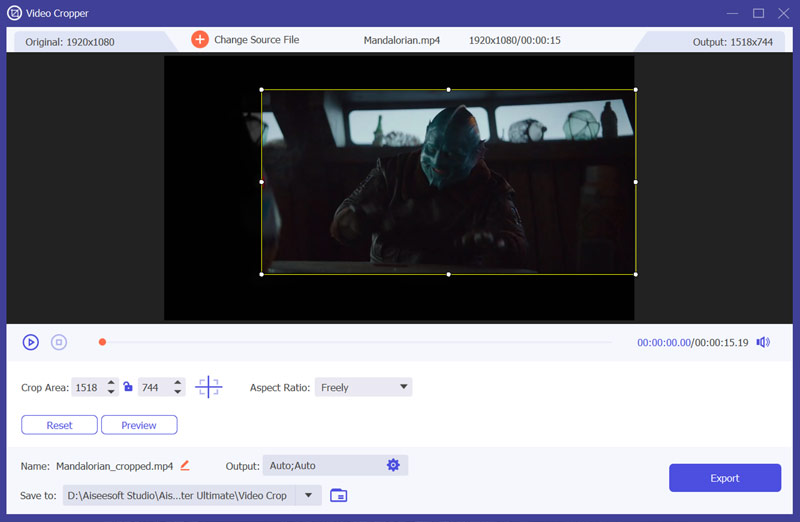The image size is (800, 522).
Task: Click the Mandalorian.mp4 file name
Action: pos(402,40)
